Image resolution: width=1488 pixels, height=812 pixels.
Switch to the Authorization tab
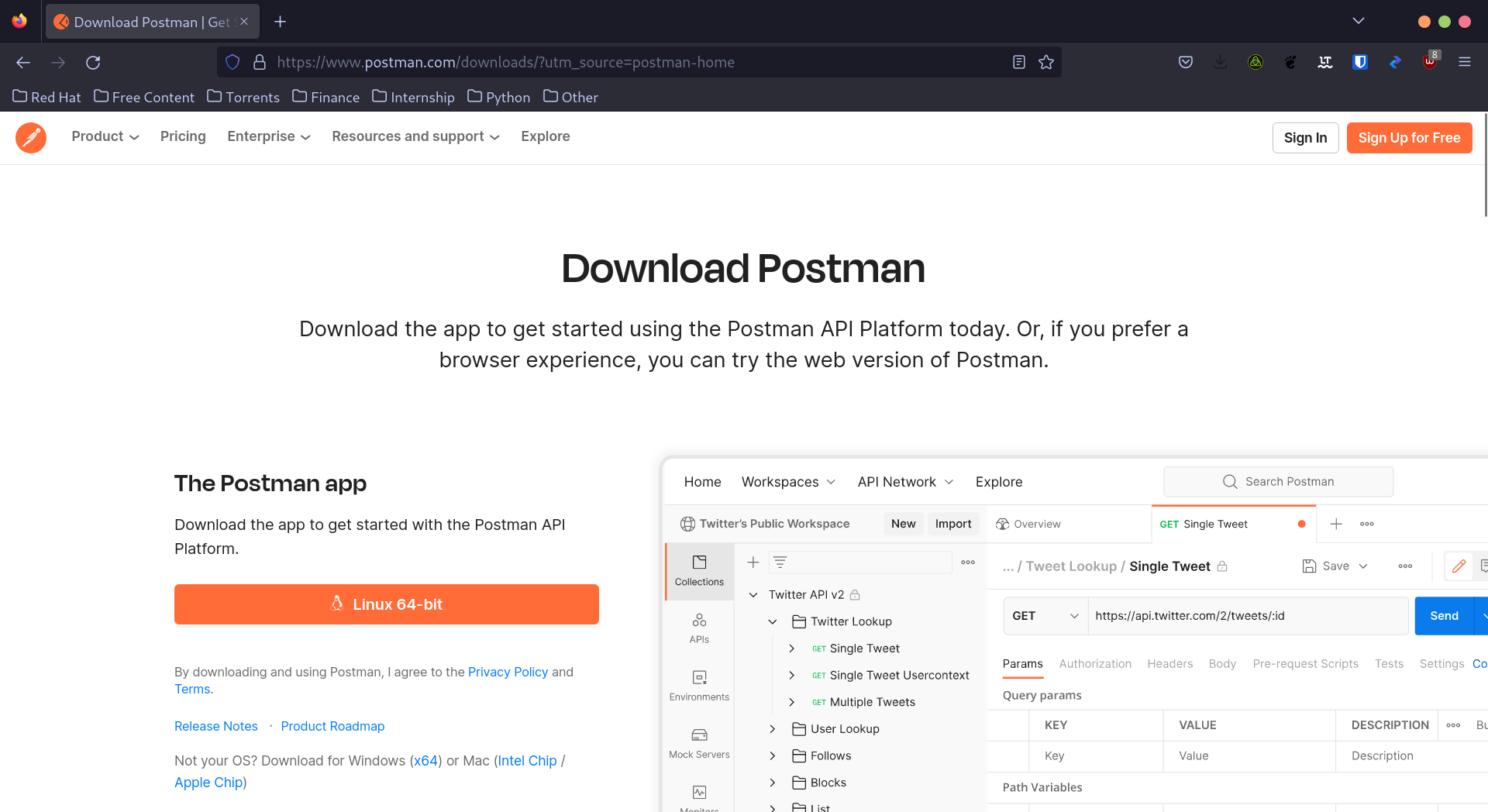point(1095,664)
